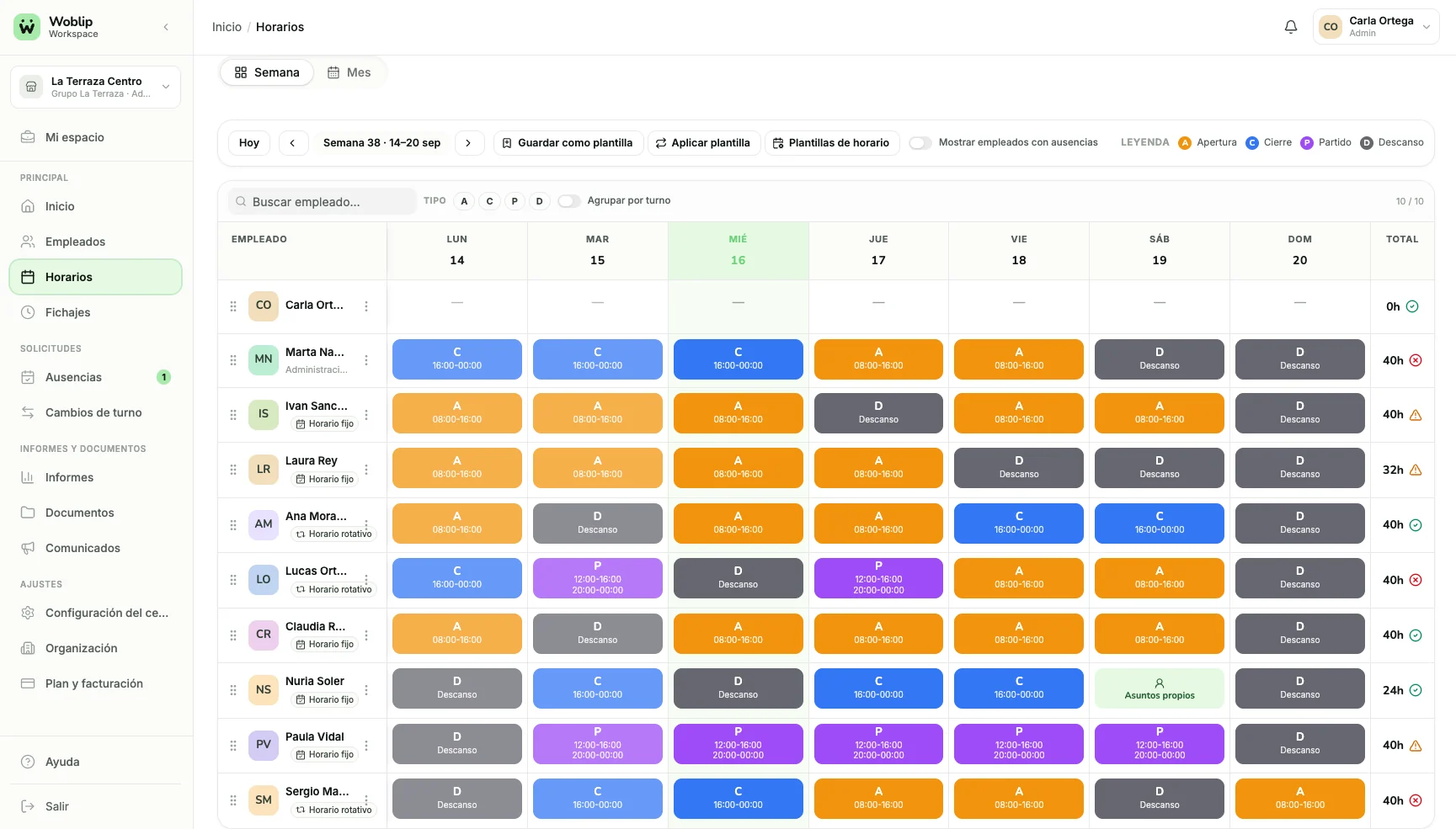Switch to the Mes view tab
This screenshot has width=1456, height=829.
349,72
